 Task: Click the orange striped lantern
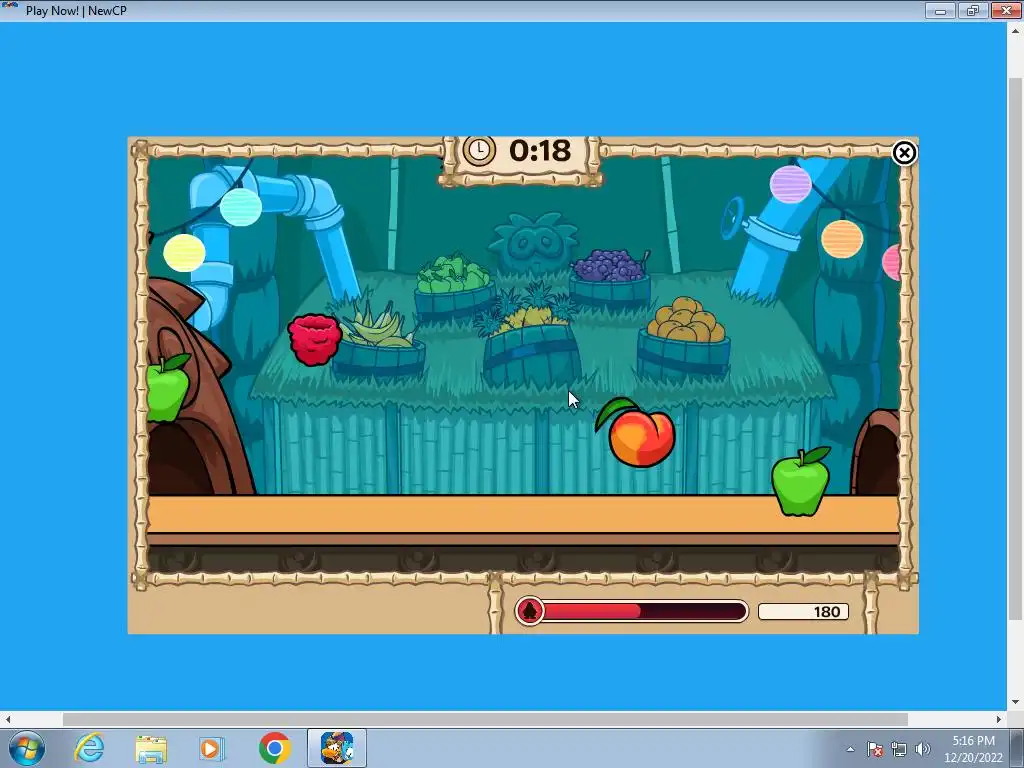click(842, 239)
